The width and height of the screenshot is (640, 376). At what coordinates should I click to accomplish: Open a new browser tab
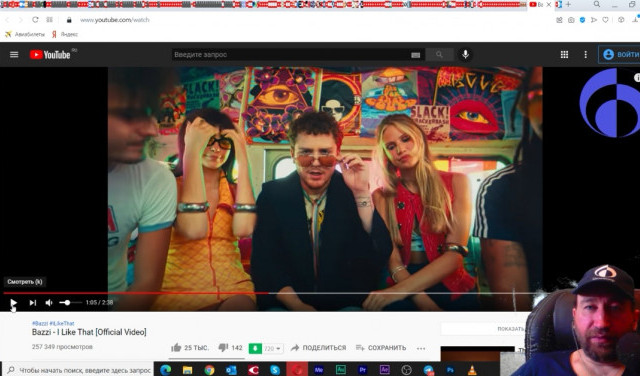(568, 4)
